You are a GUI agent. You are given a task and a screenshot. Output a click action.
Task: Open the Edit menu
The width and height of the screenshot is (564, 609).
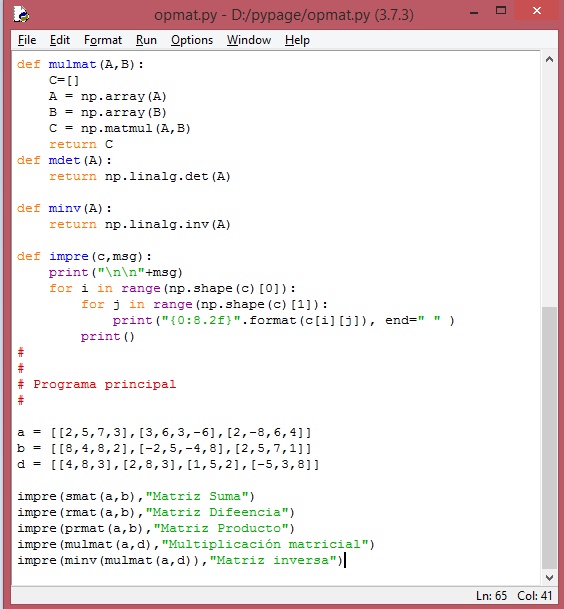click(59, 40)
